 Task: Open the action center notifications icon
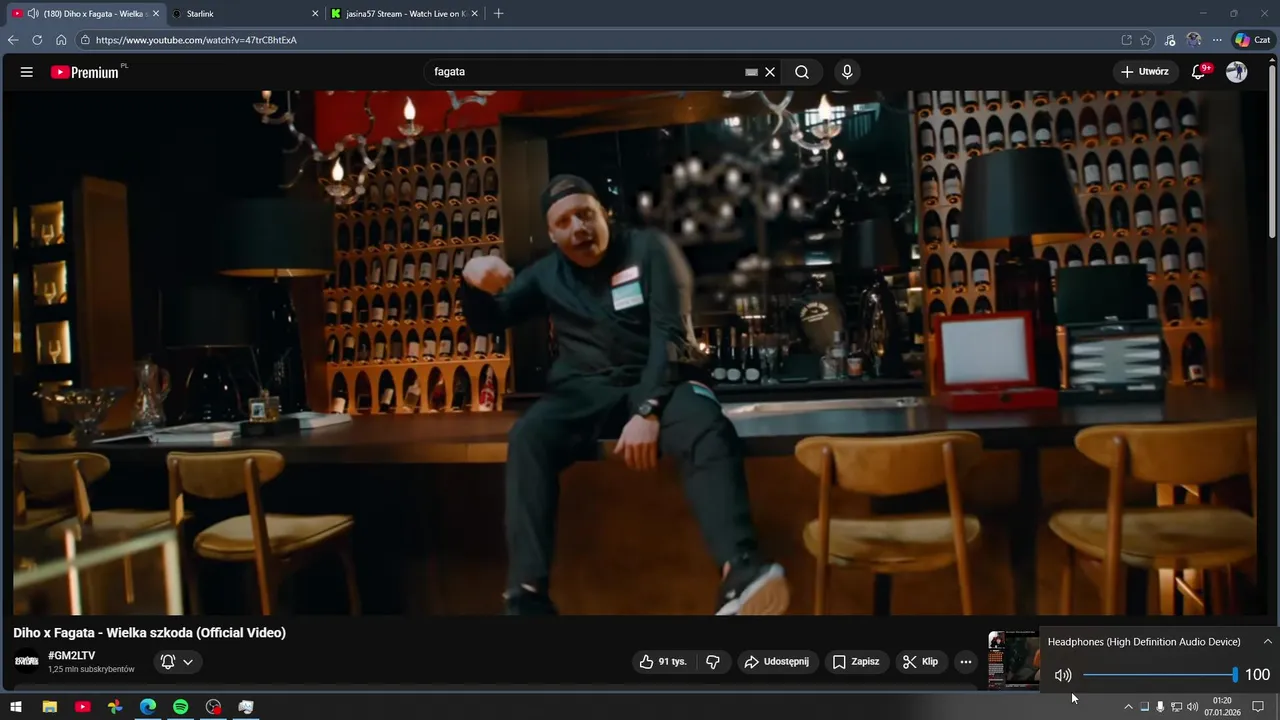[x=1258, y=707]
